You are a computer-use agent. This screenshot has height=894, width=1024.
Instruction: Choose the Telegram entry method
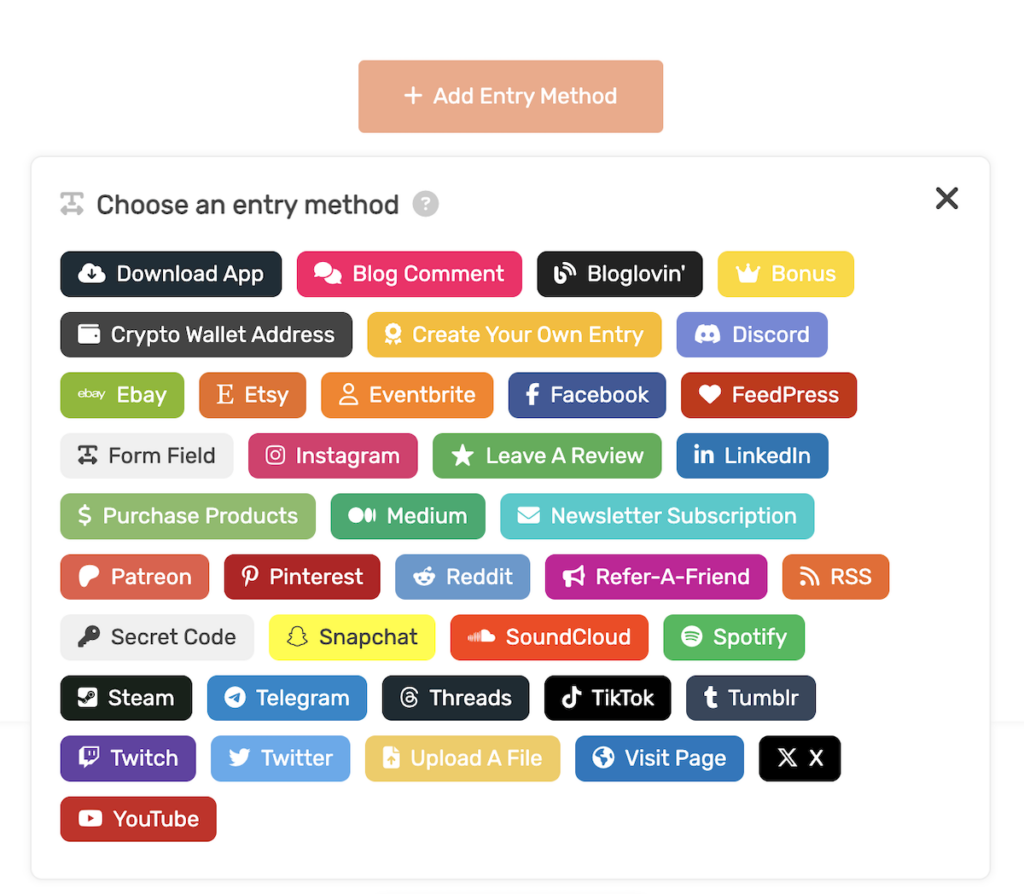[286, 698]
